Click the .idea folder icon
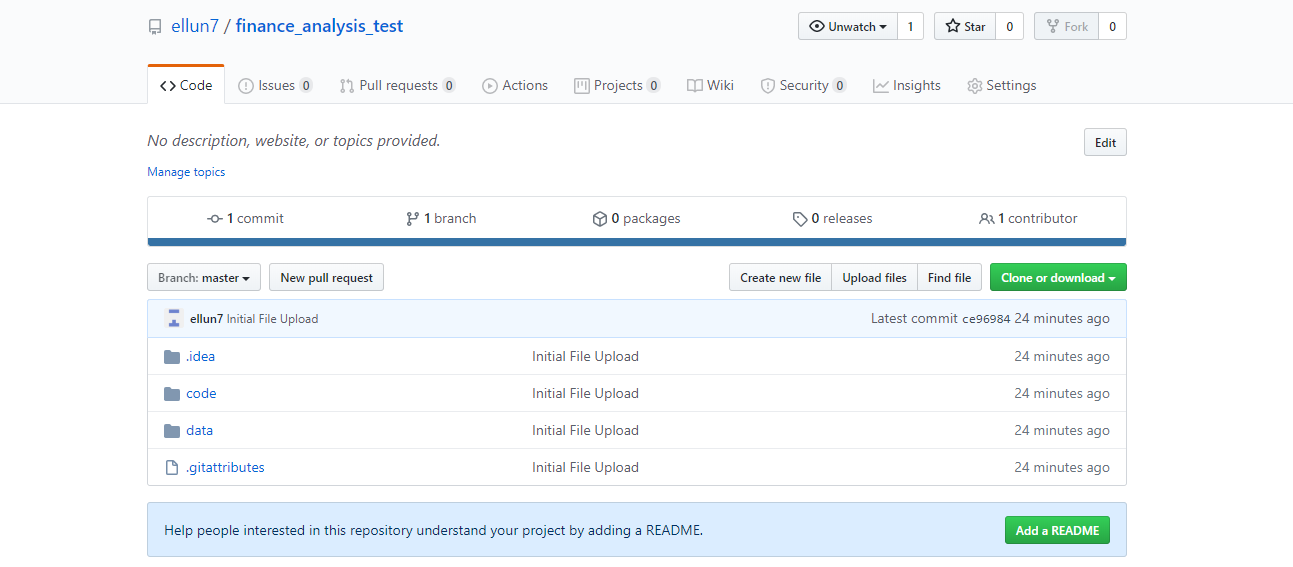The height and width of the screenshot is (567, 1293). pyautogui.click(x=172, y=357)
